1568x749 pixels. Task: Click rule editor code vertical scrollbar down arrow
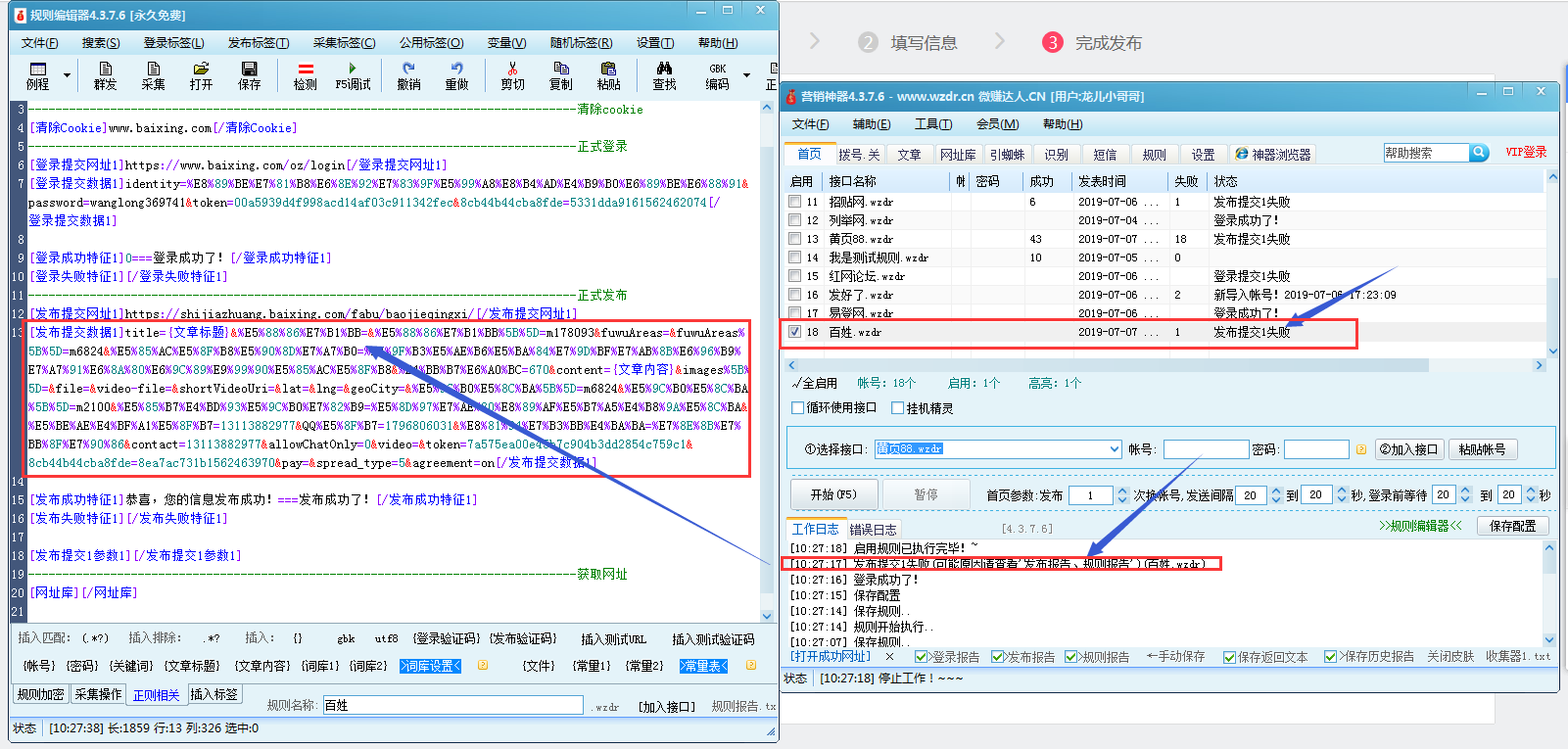pyautogui.click(x=767, y=616)
